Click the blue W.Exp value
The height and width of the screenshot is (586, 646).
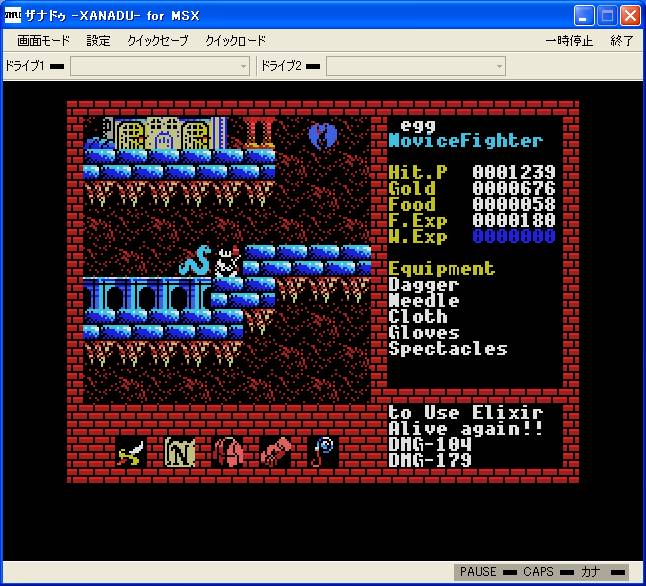pos(514,236)
